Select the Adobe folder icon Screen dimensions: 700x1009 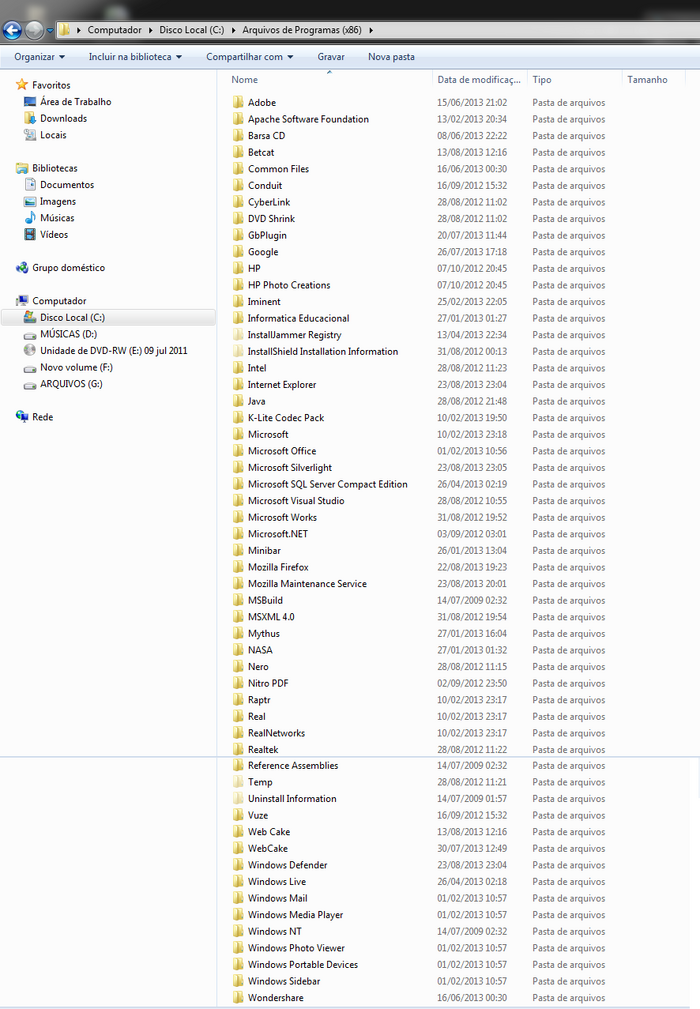coord(238,102)
